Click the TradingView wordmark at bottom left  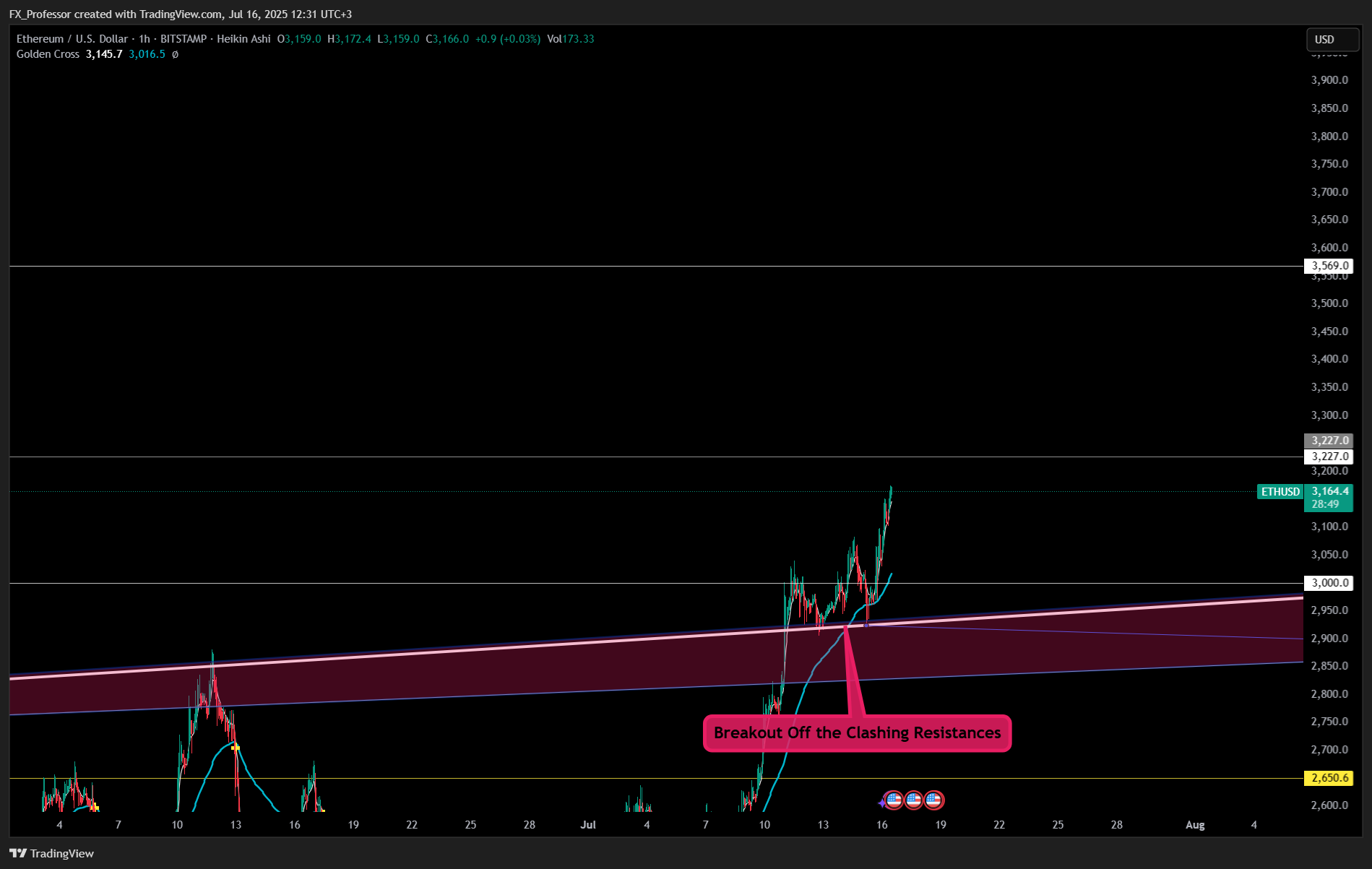pos(62,853)
